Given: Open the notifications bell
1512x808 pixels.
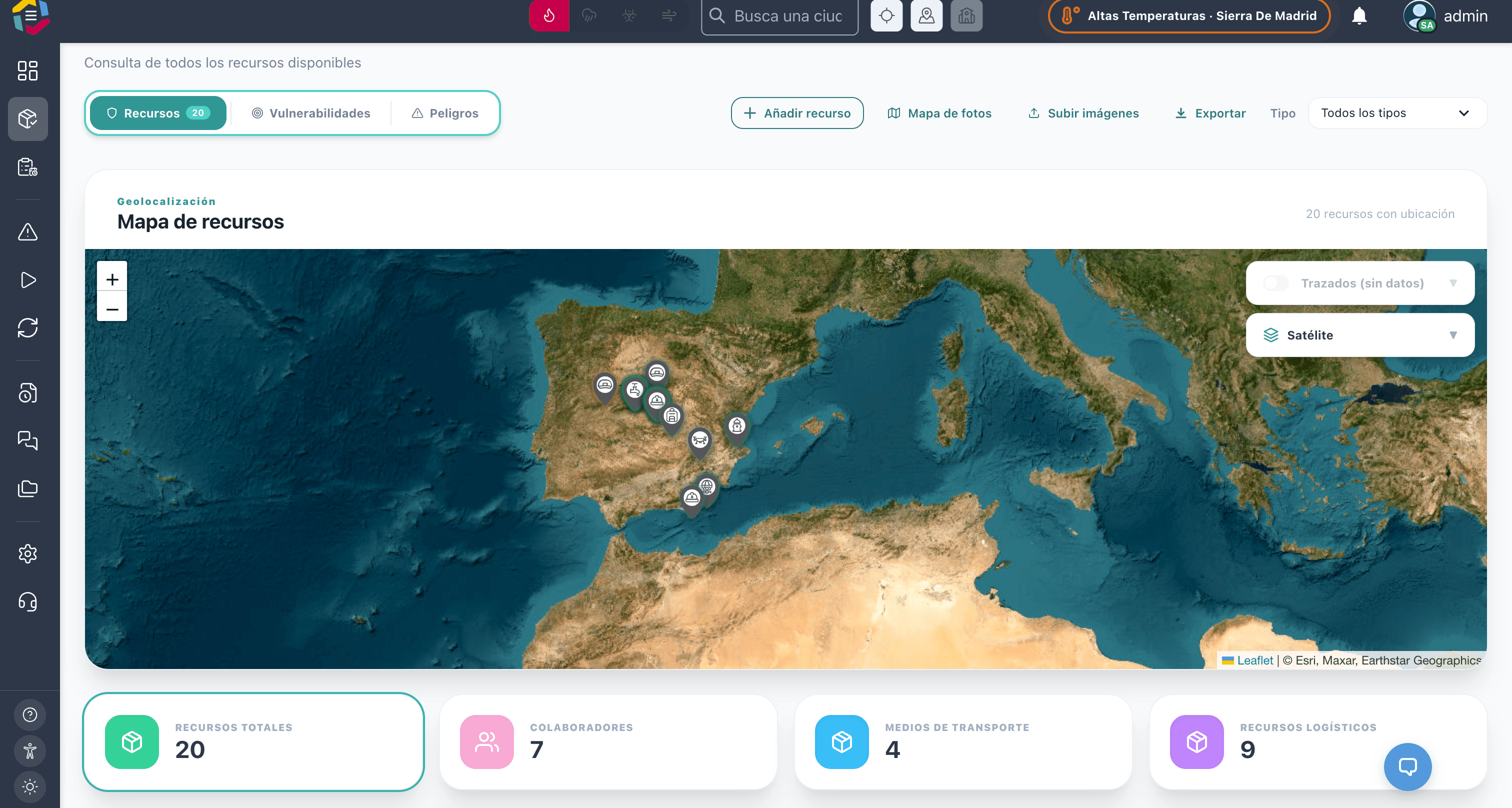Looking at the screenshot, I should coord(1359,16).
